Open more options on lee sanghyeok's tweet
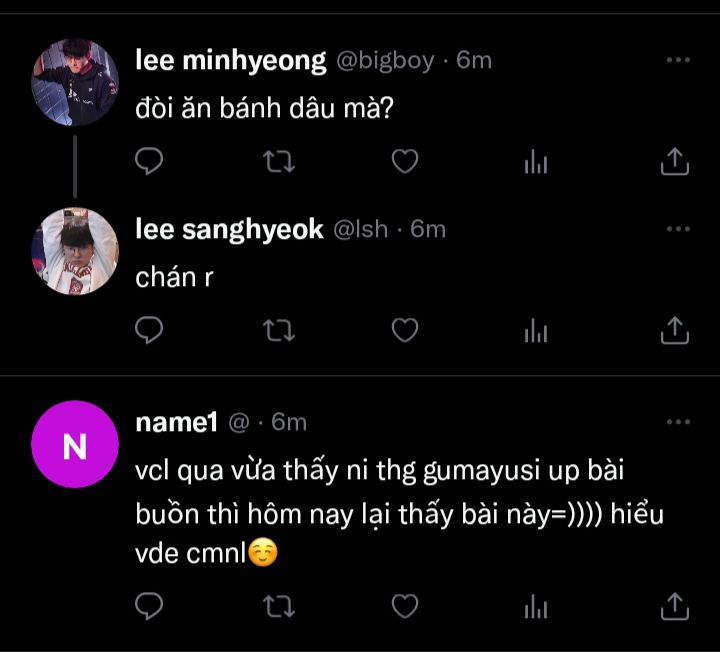The height and width of the screenshot is (652, 720). pyautogui.click(x=678, y=229)
